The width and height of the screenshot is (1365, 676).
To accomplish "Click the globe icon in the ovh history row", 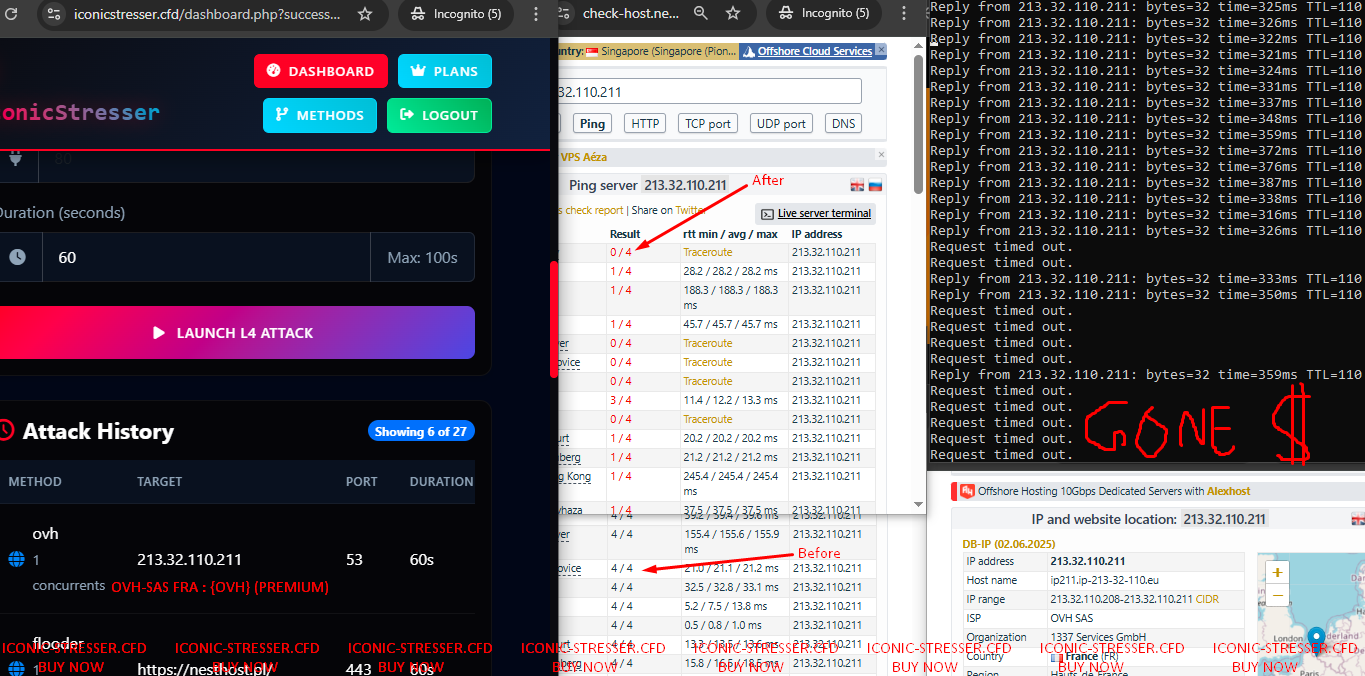I will (x=16, y=559).
